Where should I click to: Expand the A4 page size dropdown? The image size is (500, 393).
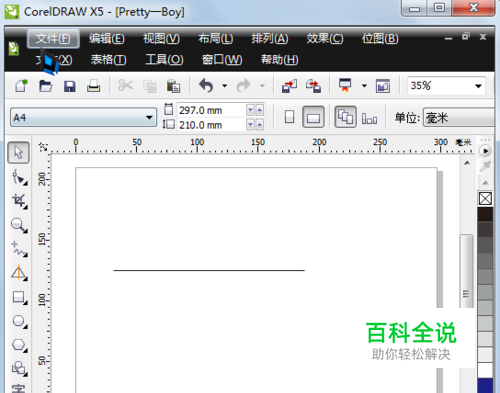pos(149,118)
